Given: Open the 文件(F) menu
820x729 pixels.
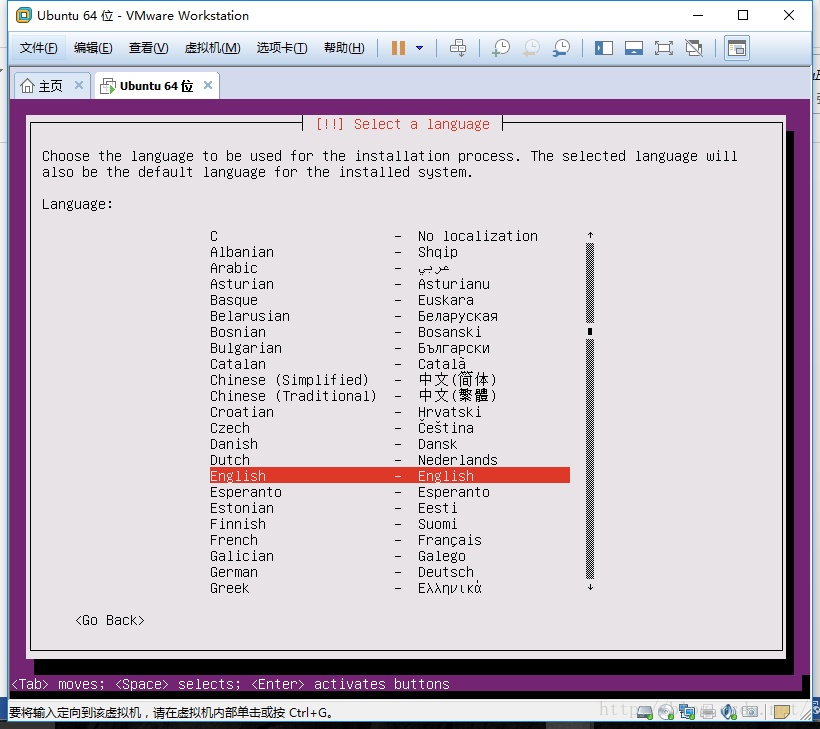Looking at the screenshot, I should click(x=39, y=48).
